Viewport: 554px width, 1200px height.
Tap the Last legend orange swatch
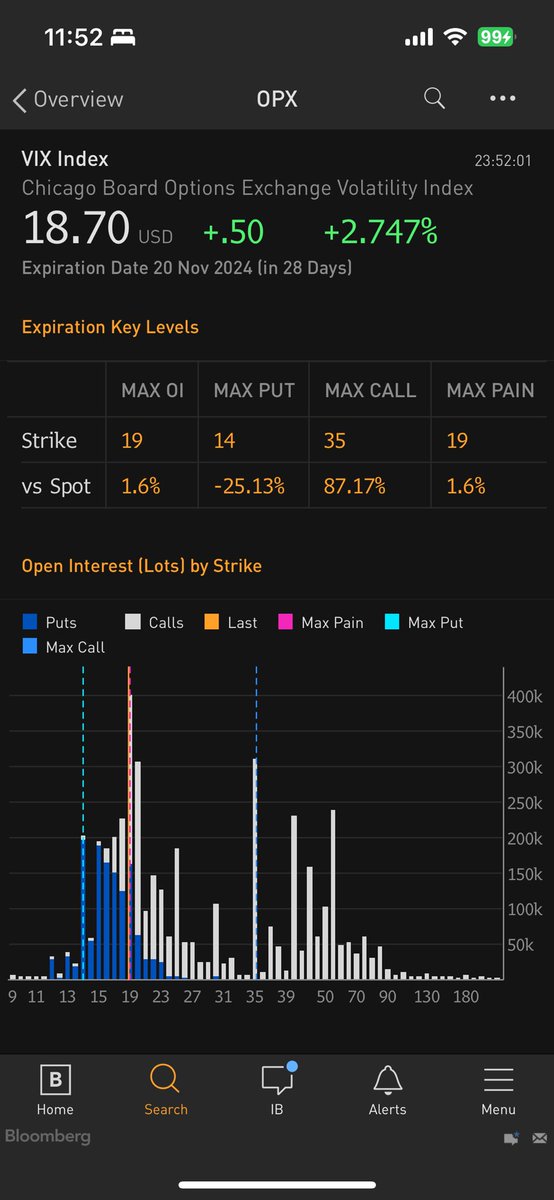pyautogui.click(x=210, y=622)
